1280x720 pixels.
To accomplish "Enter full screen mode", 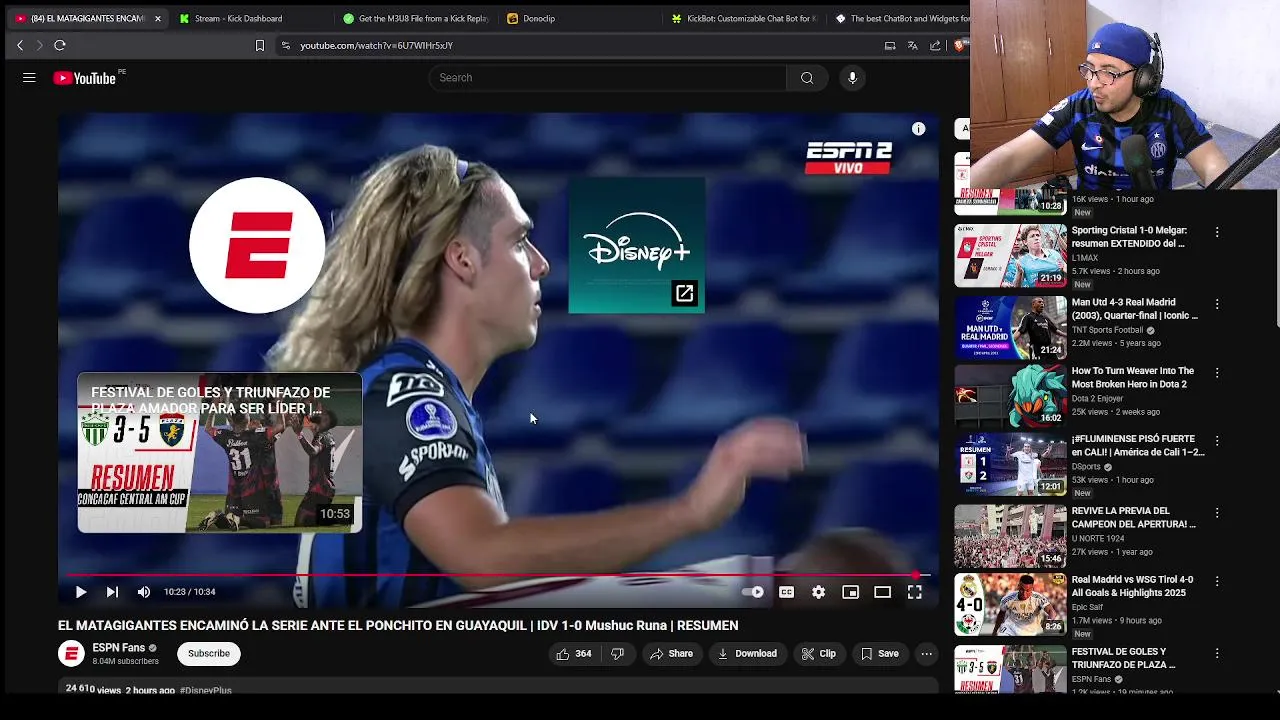I will (914, 592).
